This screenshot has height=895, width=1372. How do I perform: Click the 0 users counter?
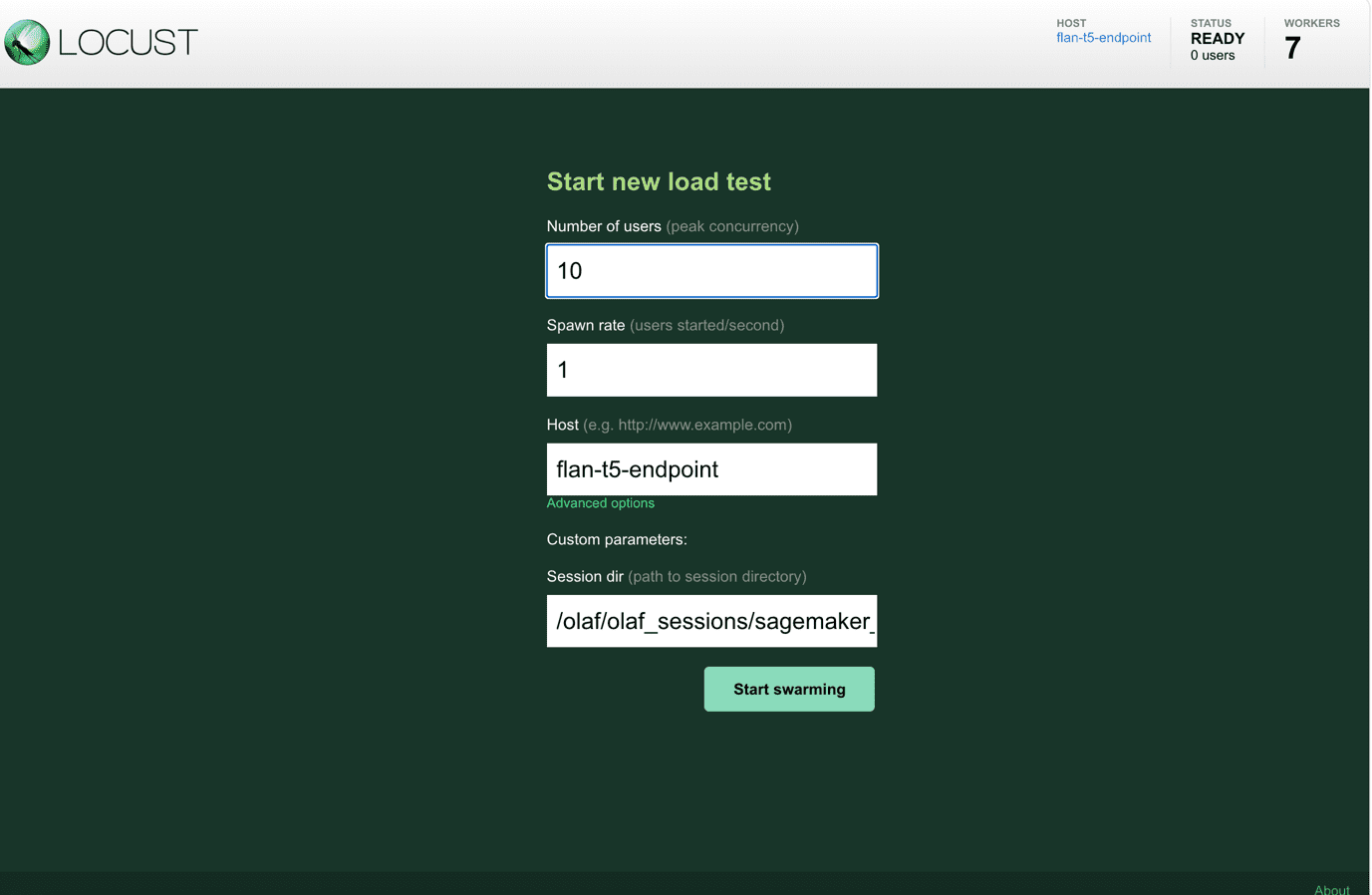pyautogui.click(x=1212, y=55)
